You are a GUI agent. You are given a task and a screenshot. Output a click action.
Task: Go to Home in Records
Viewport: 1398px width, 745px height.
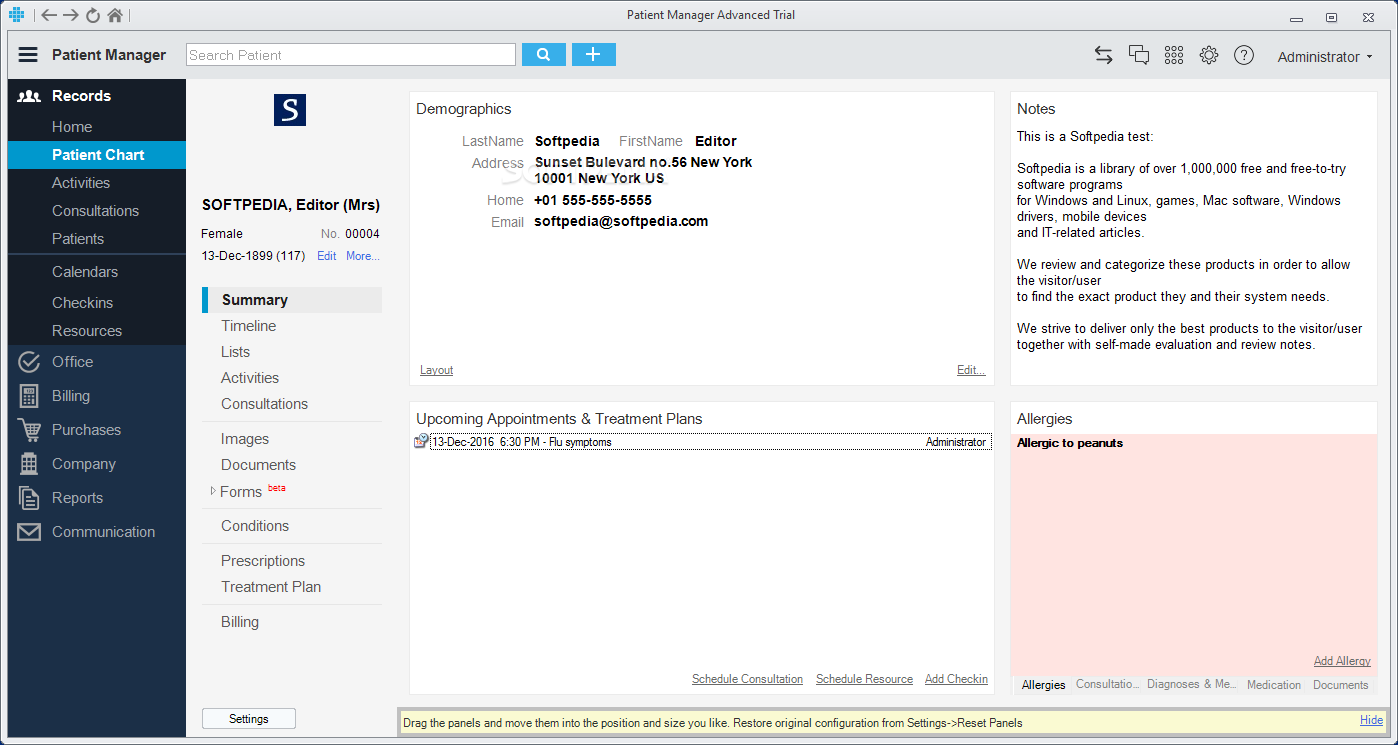72,127
